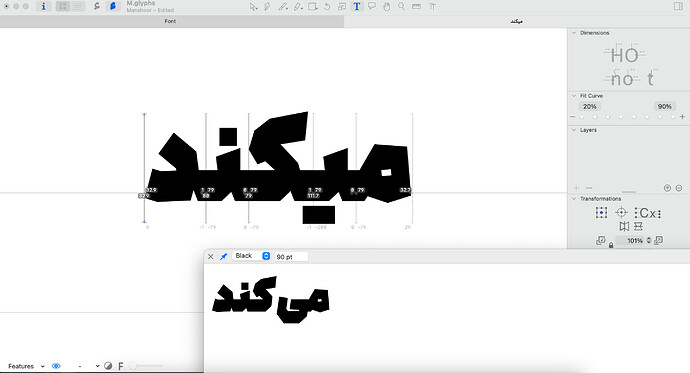Click the scale percentage stepper arrows
Screen dimensions: 690x373
click(x=649, y=241)
